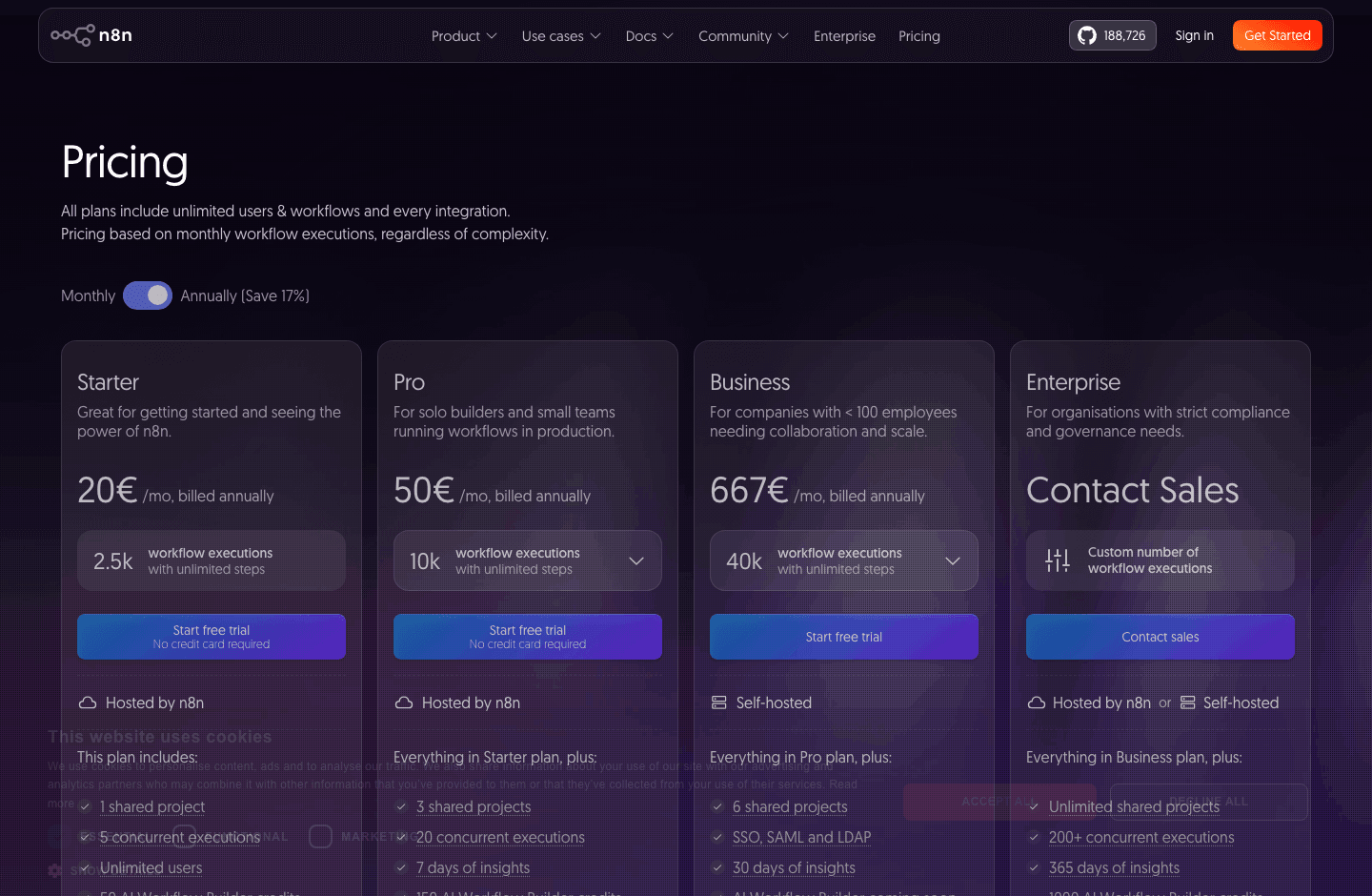Expand the Use cases menu
Screen dimensions: 1372x896
561,36
